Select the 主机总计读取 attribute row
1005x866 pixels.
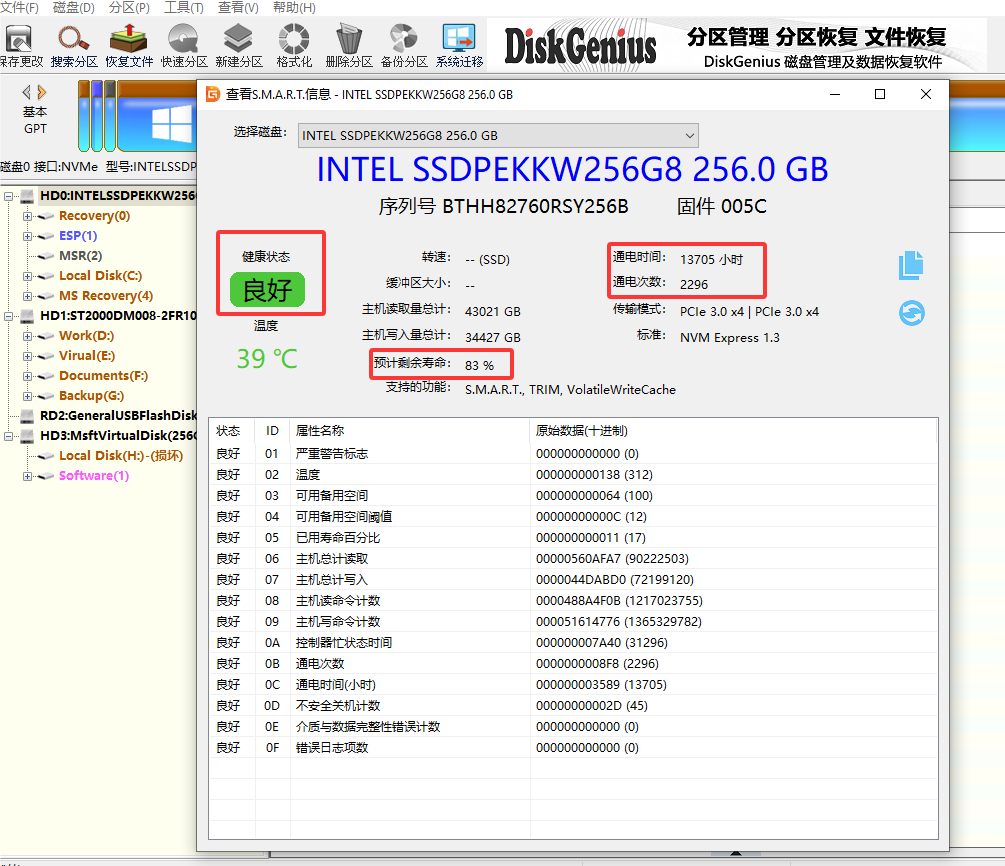click(573, 559)
